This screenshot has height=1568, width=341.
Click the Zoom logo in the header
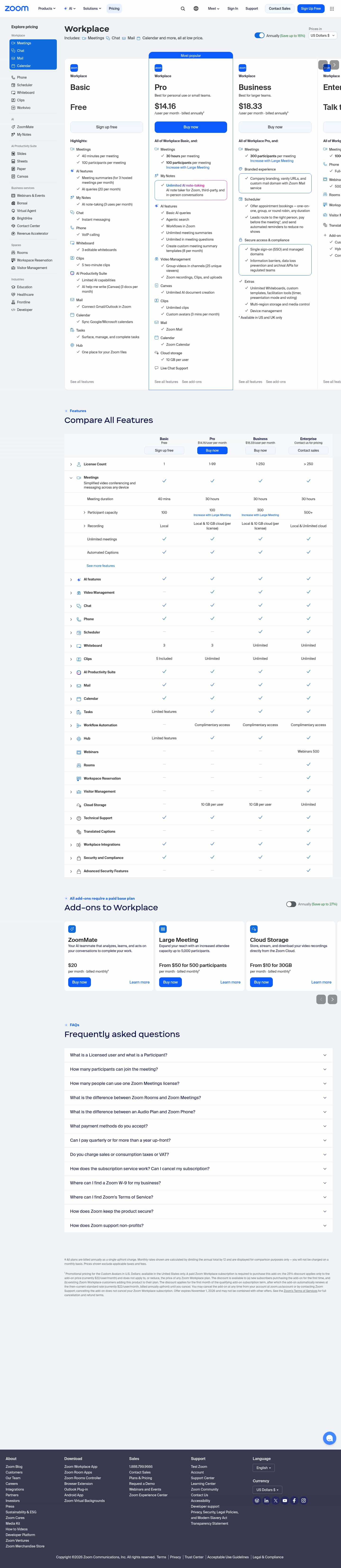[x=16, y=9]
